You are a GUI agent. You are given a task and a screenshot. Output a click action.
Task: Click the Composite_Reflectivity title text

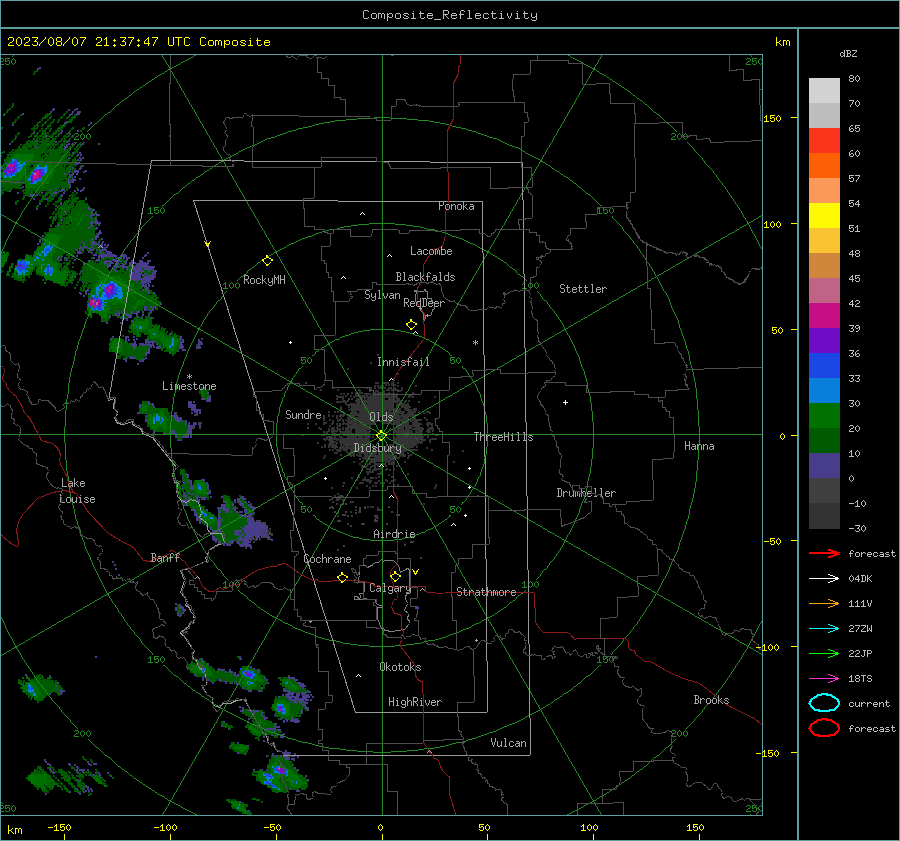[x=449, y=15]
